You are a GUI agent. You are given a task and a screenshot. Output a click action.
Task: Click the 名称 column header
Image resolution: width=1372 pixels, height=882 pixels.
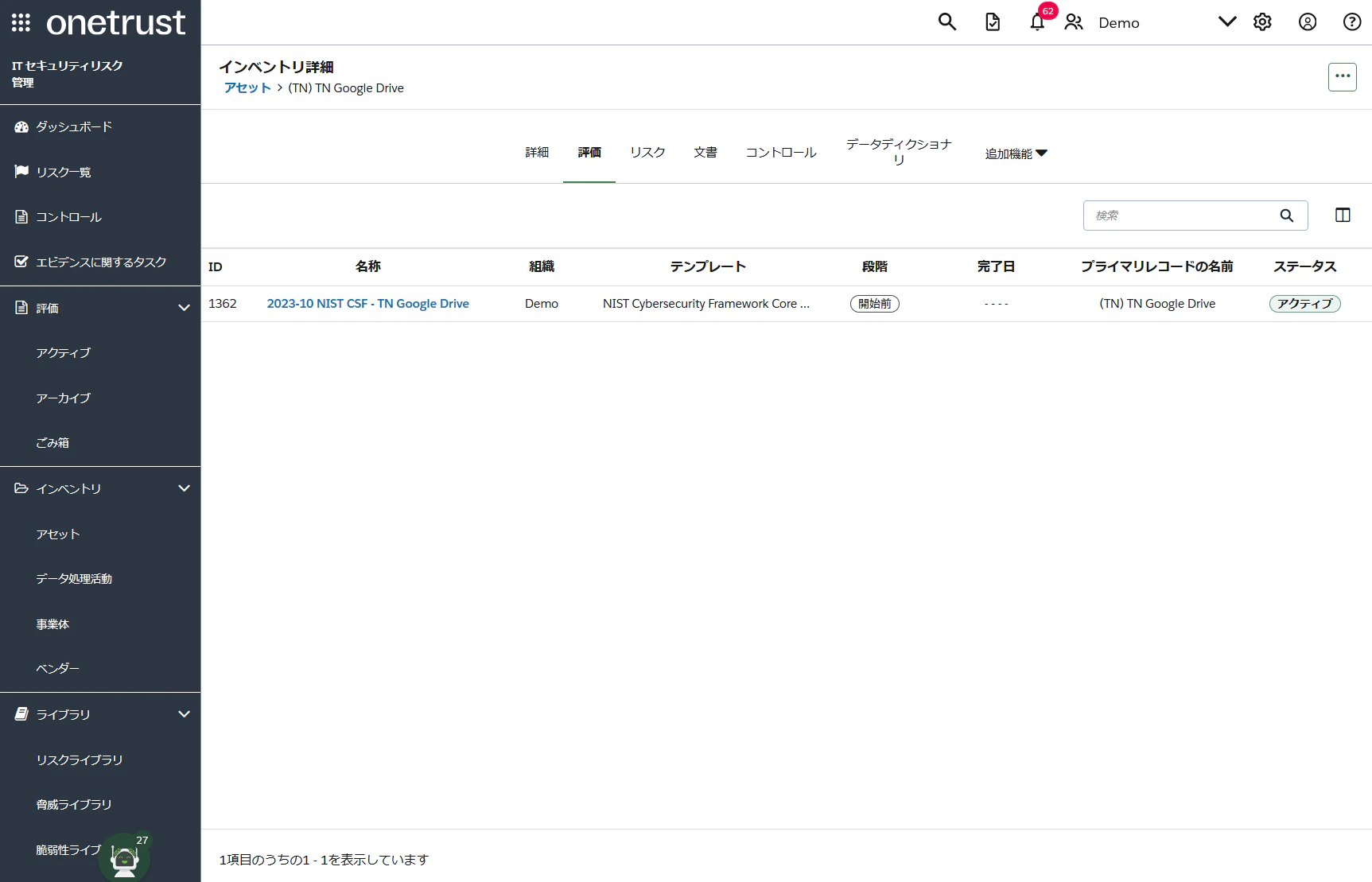pyautogui.click(x=368, y=267)
